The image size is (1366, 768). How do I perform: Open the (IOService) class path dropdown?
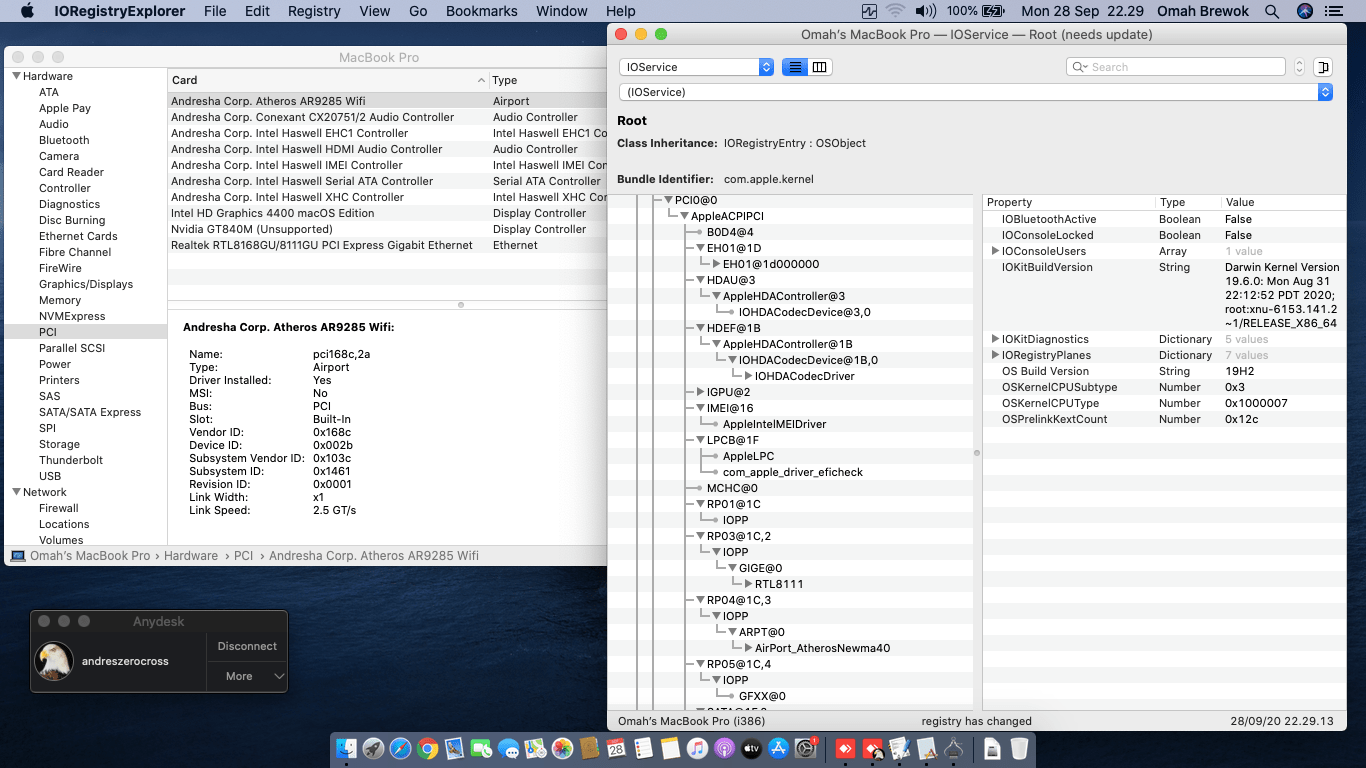point(976,92)
